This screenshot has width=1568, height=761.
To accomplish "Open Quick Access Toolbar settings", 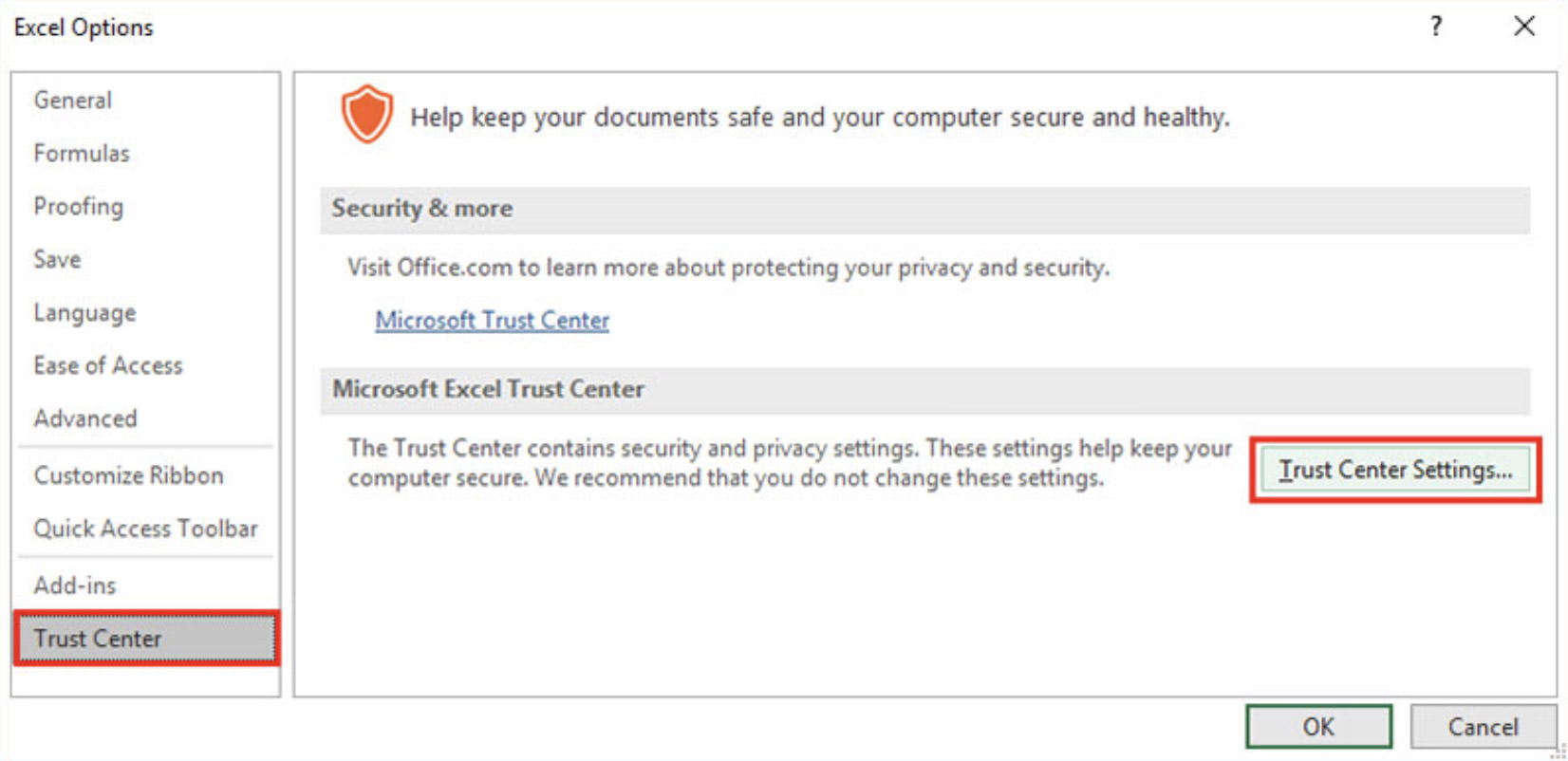I will [x=145, y=529].
